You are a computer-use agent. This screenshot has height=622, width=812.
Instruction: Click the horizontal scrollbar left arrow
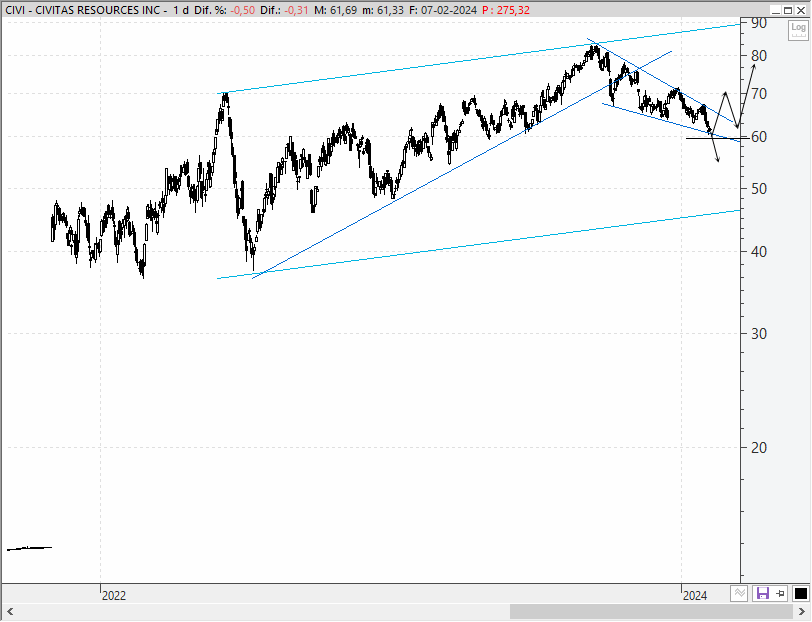click(9, 612)
